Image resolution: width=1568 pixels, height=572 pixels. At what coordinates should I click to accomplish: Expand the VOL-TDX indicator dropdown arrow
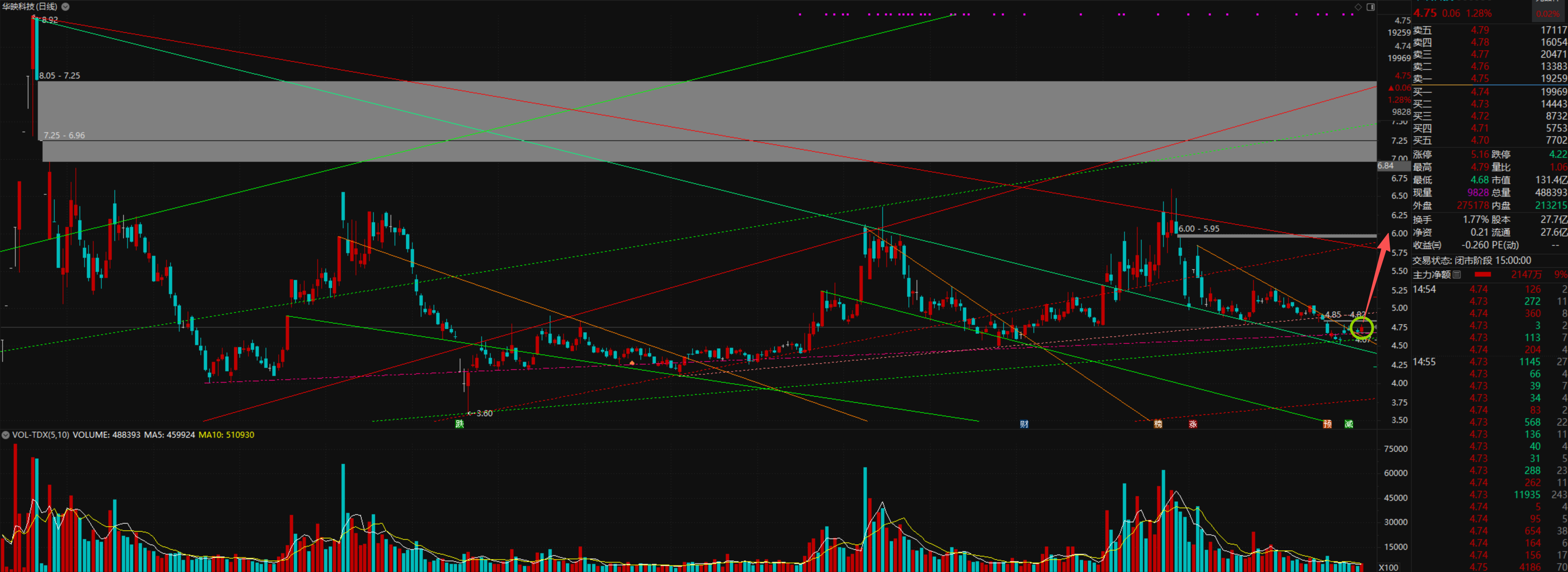click(x=5, y=435)
